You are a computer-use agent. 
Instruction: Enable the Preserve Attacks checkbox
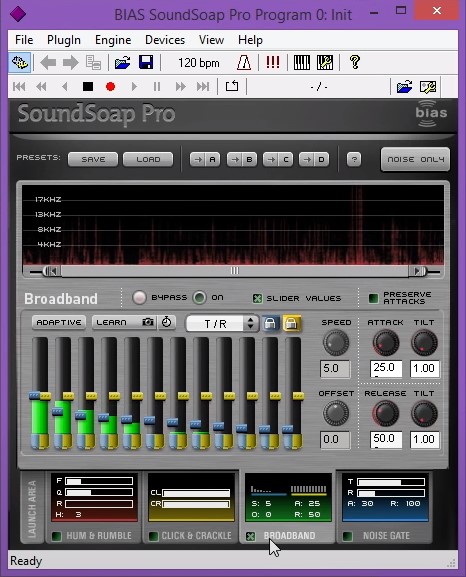pos(373,298)
